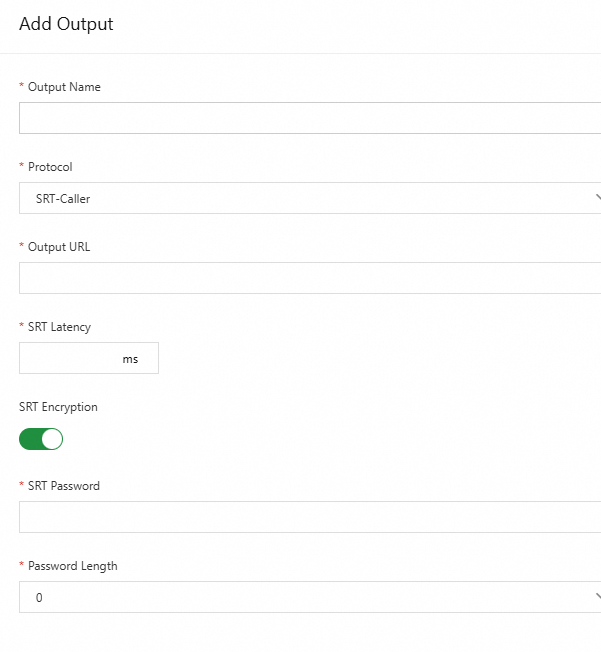This screenshot has width=601, height=652.
Task: Click the Password Length label
Action: coord(72,566)
